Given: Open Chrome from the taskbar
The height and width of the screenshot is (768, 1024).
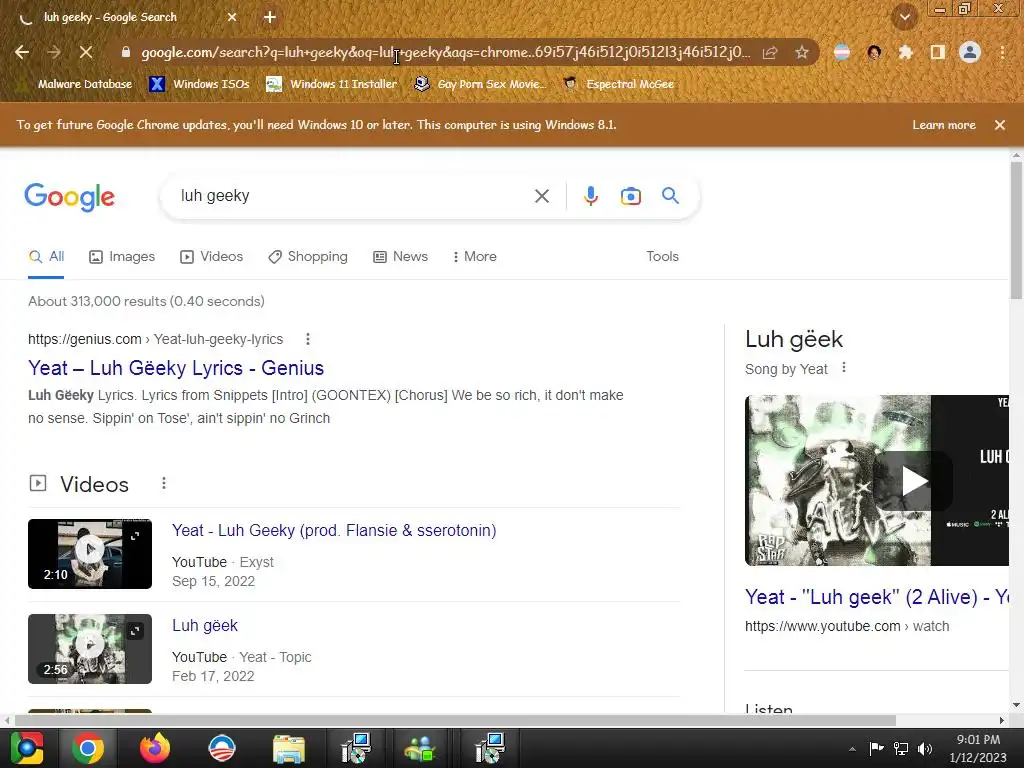Looking at the screenshot, I should tap(88, 748).
